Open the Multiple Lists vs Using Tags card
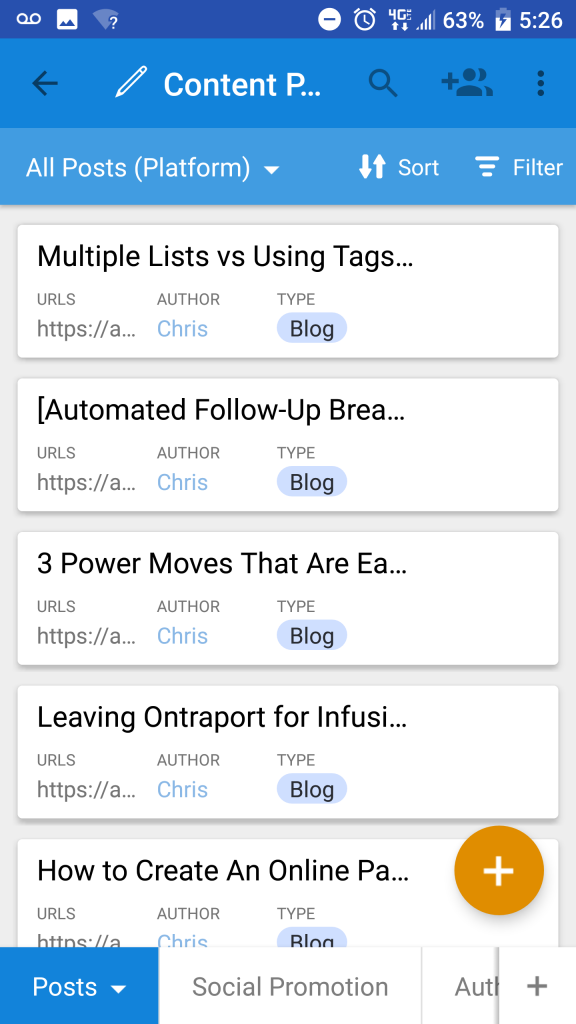 point(288,291)
